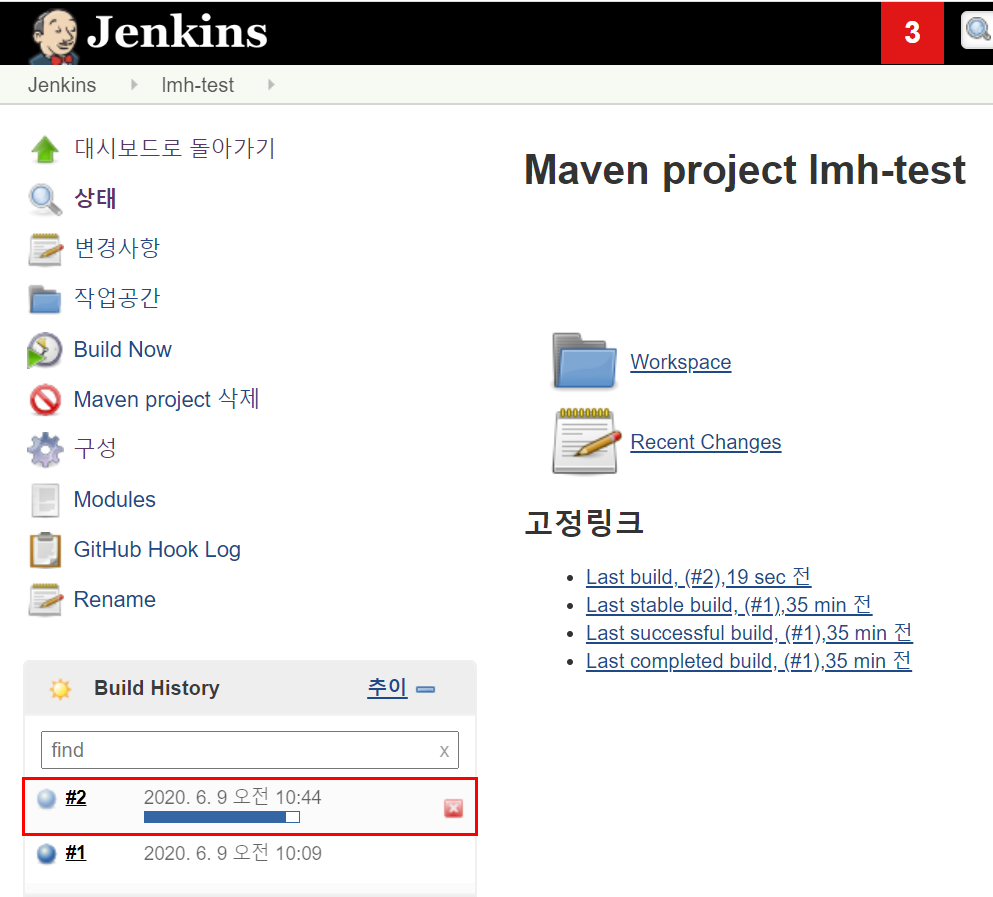This screenshot has height=897, width=993.
Task: Expand the arrow after lmh-test breadcrumb
Action: click(x=271, y=84)
